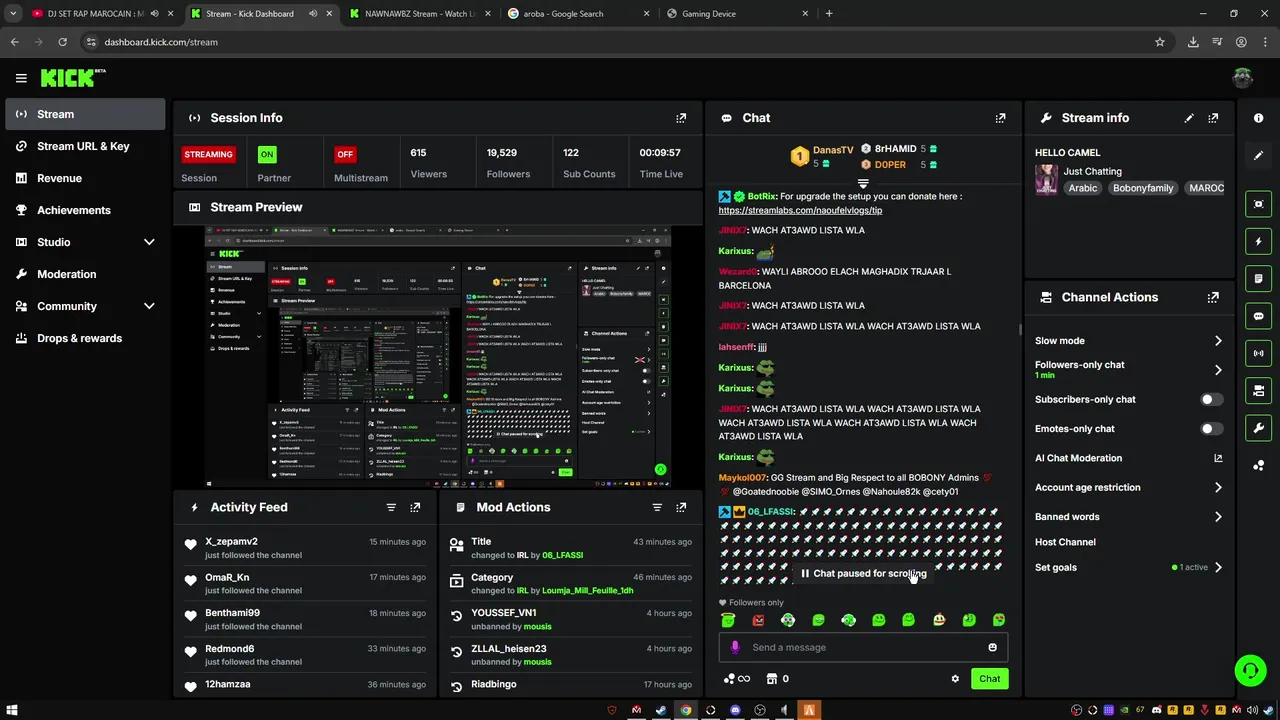Select Stream in the sidebar
The height and width of the screenshot is (720, 1280).
pos(85,114)
